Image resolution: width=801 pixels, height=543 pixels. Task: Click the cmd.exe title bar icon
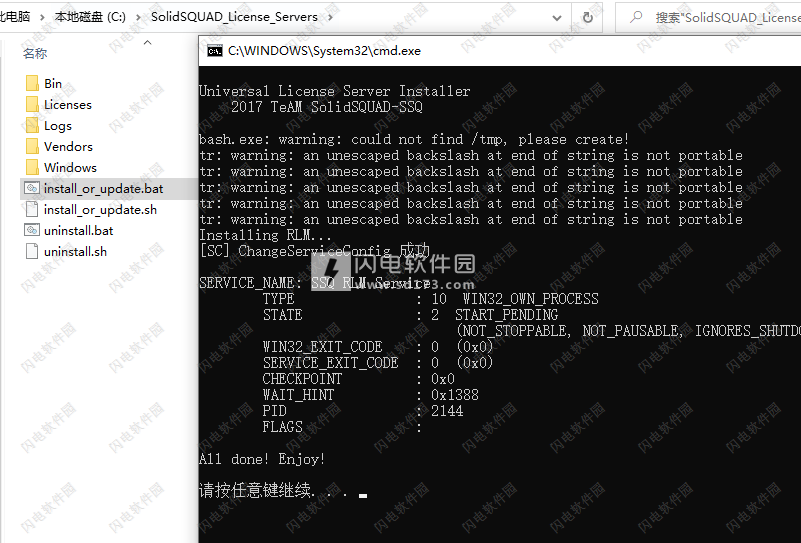(215, 51)
